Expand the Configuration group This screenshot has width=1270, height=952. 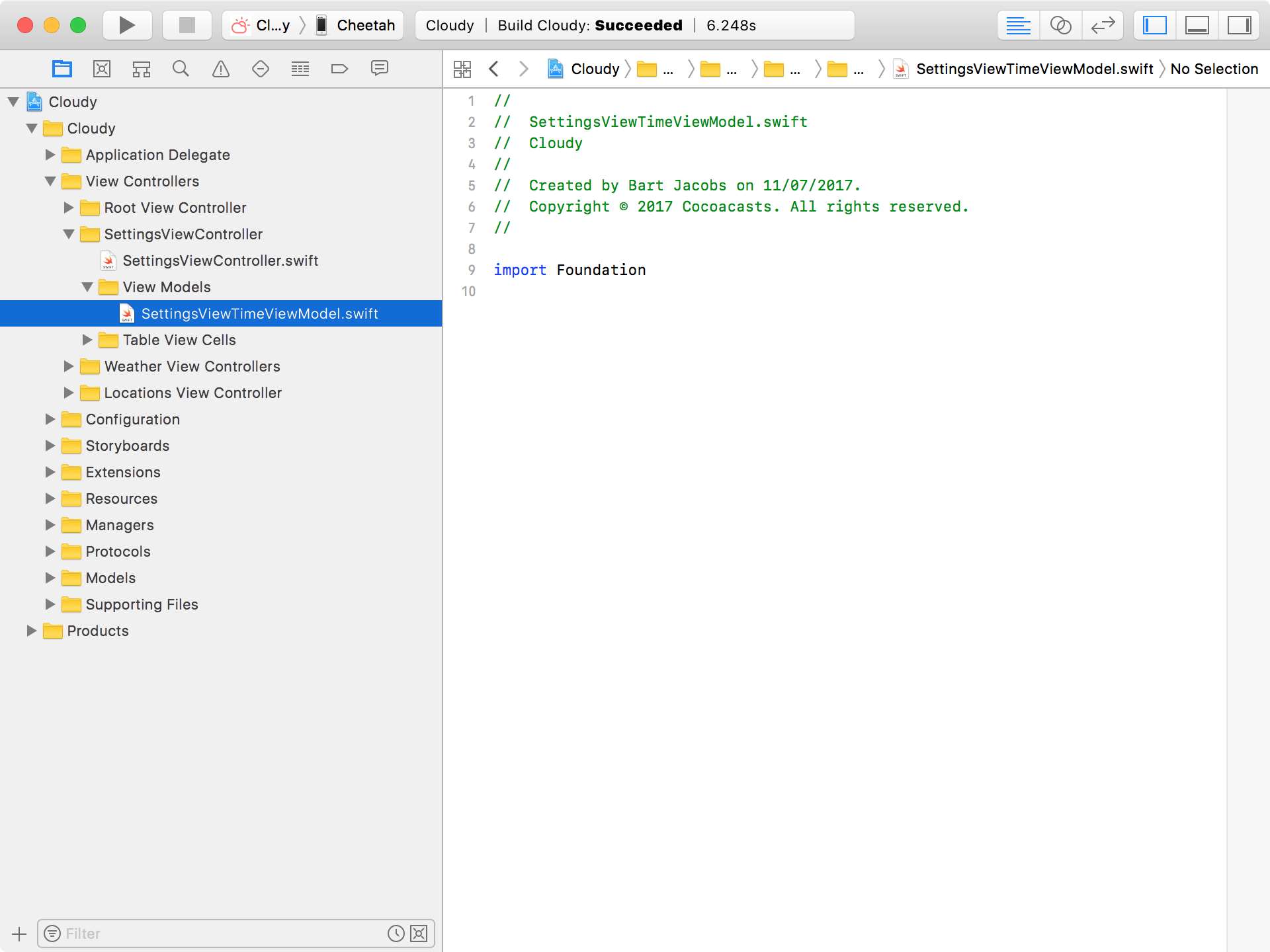50,419
